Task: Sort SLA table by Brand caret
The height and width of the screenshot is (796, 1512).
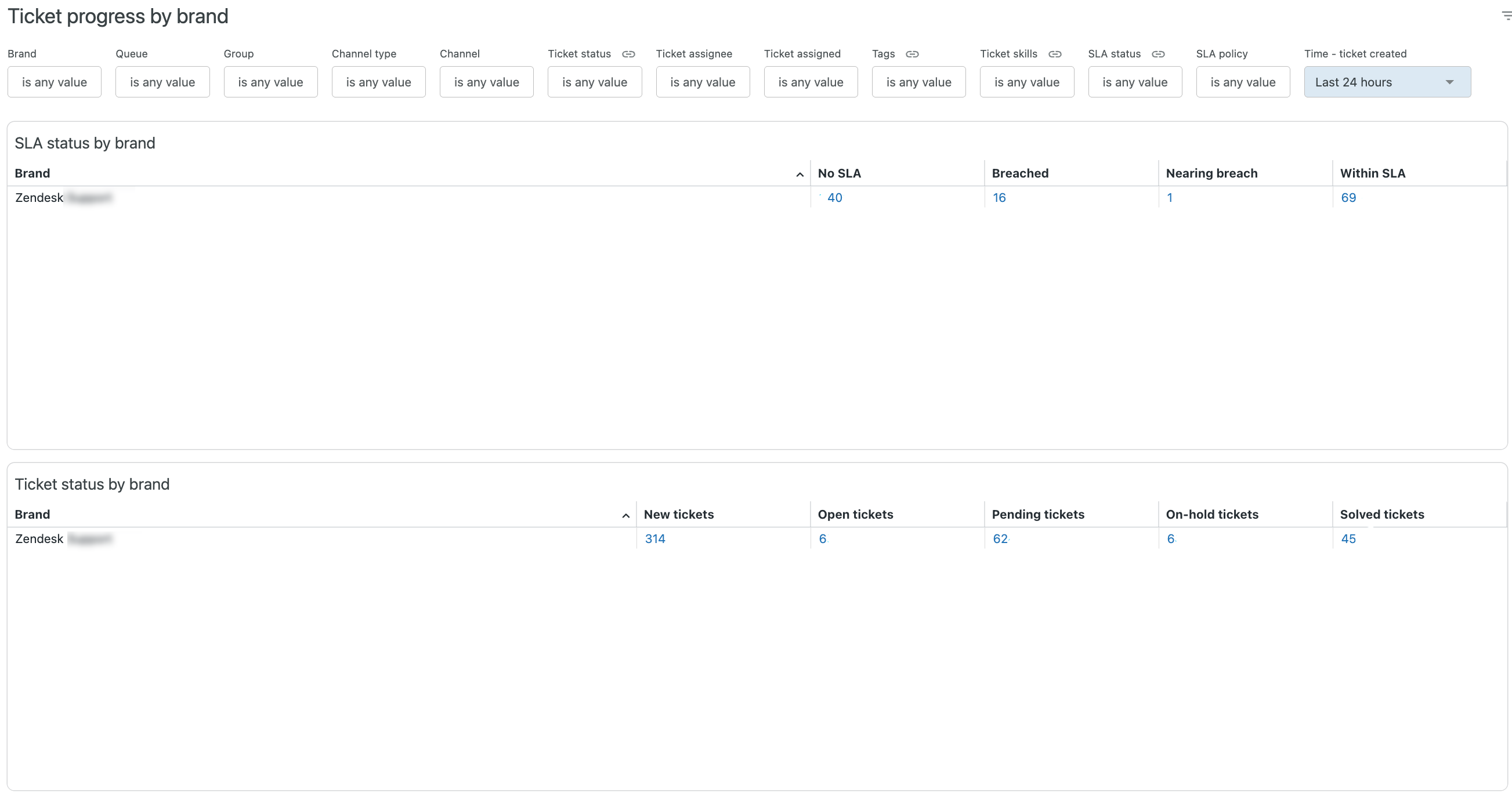Action: point(800,175)
